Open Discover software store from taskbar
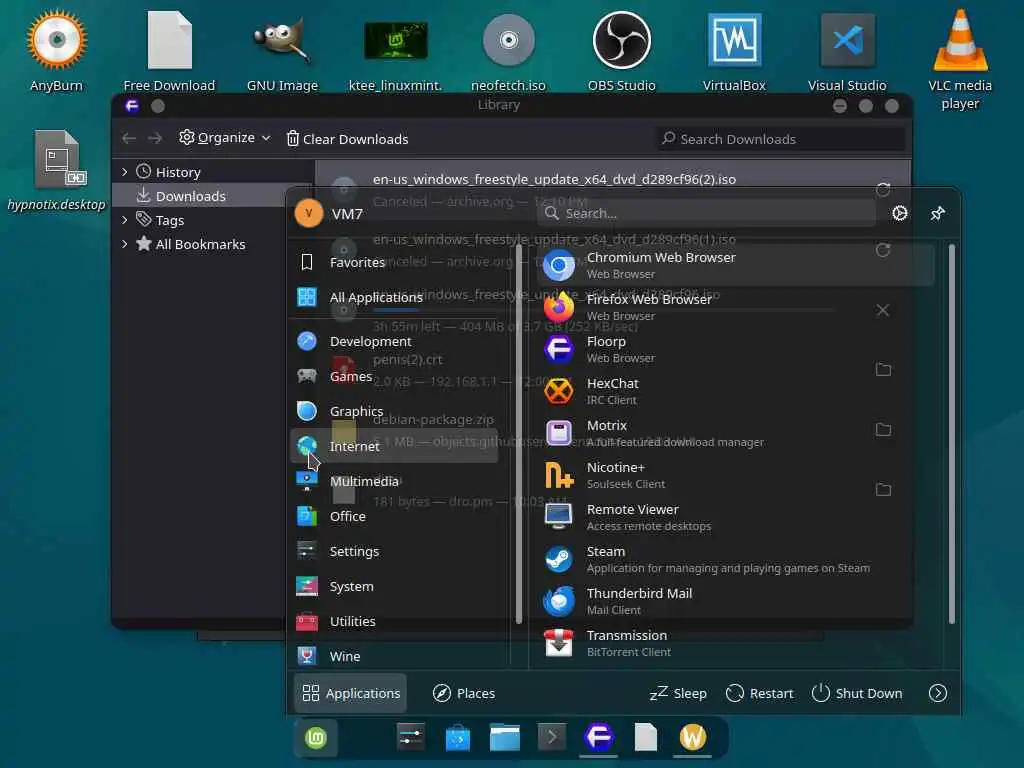 pyautogui.click(x=458, y=738)
